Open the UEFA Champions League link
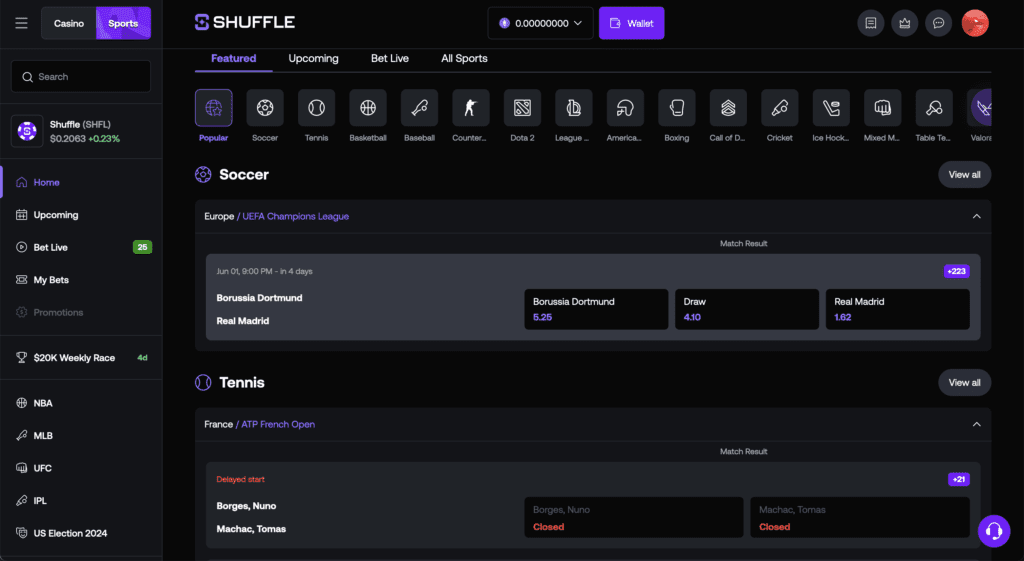Screen dimensions: 1024x561 coord(296,216)
